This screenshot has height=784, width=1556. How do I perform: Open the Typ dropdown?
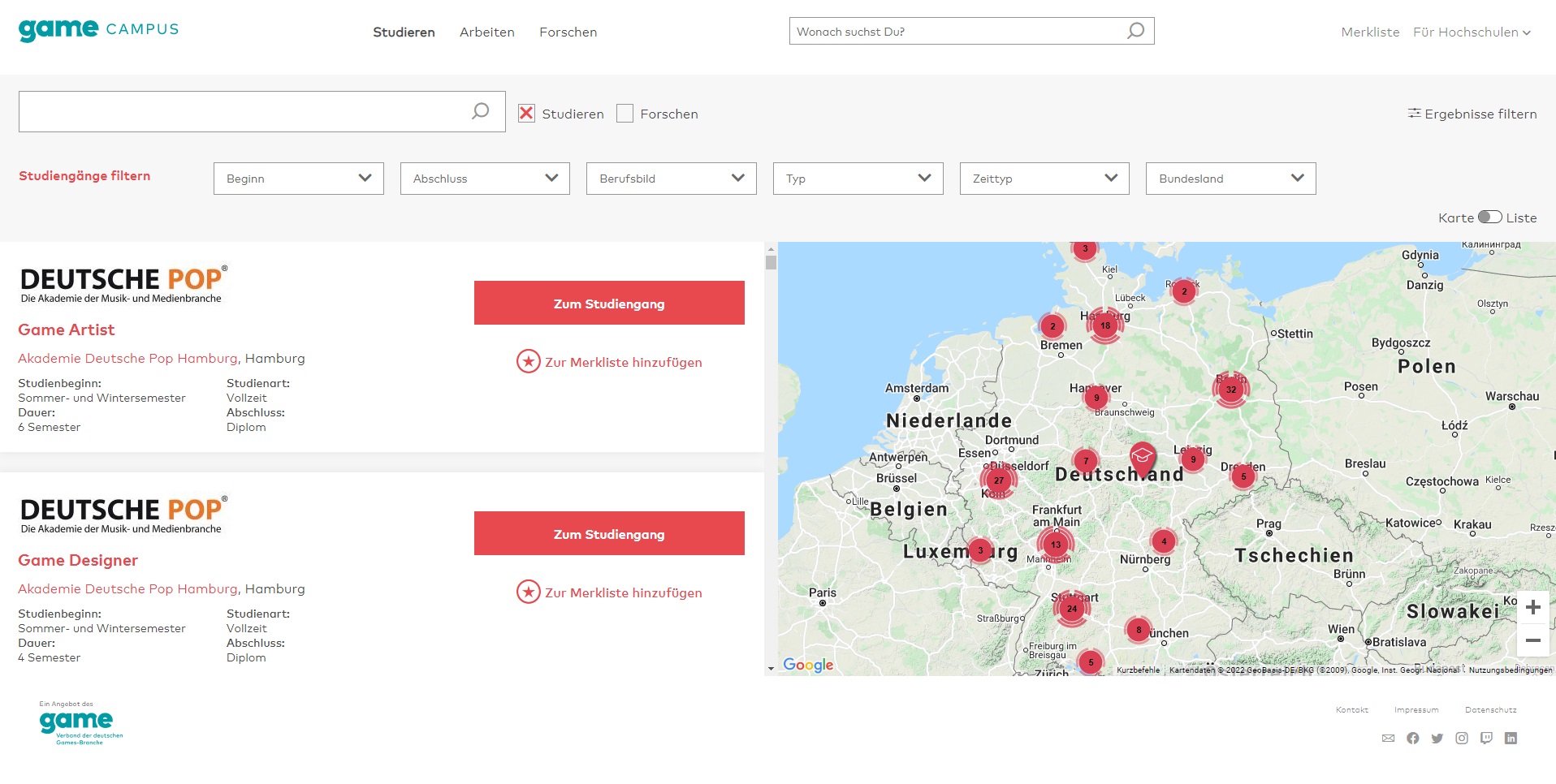858,179
